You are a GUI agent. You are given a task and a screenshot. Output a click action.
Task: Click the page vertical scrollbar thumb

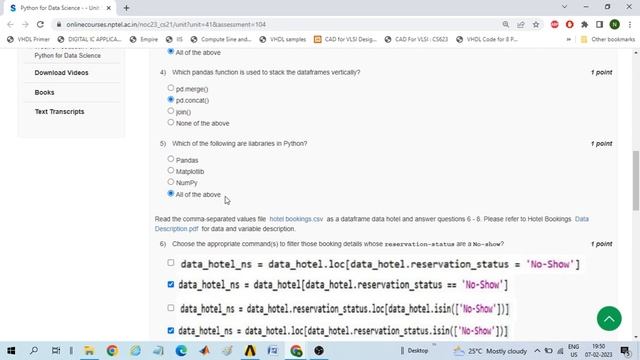point(636,180)
